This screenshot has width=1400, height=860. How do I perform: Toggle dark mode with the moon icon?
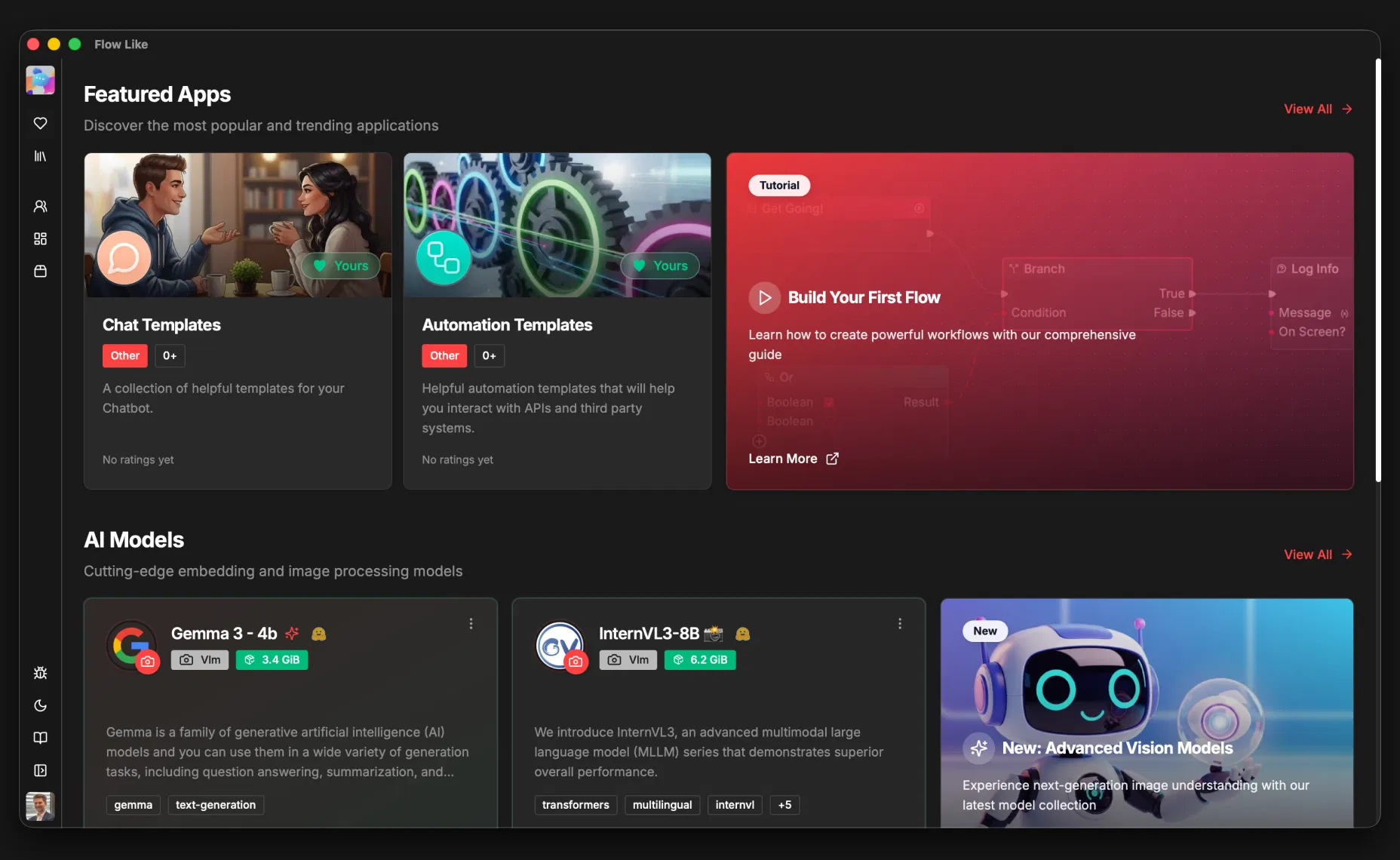40,705
